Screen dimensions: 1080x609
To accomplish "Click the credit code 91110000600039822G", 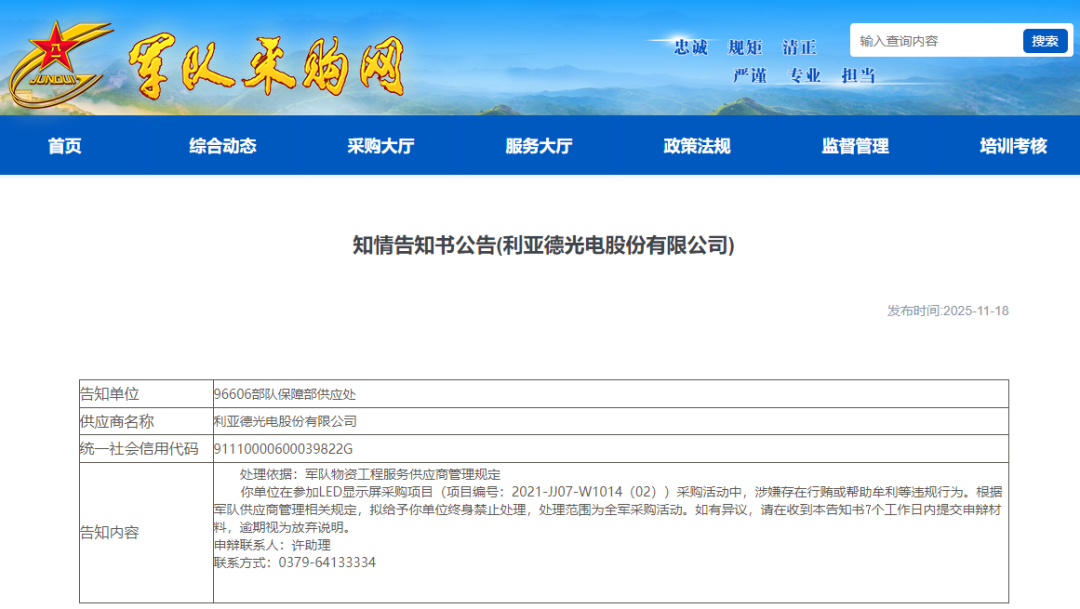I will pos(281,447).
